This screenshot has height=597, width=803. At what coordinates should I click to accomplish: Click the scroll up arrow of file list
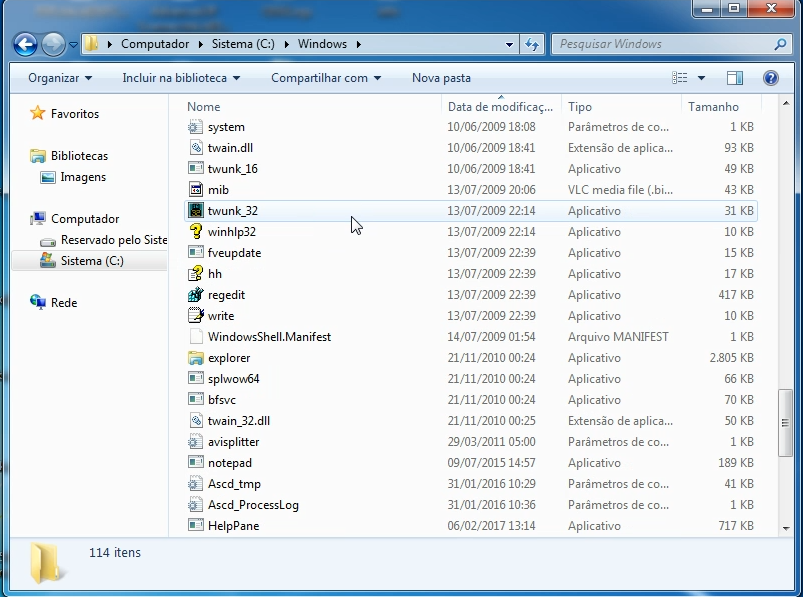pyautogui.click(x=786, y=104)
